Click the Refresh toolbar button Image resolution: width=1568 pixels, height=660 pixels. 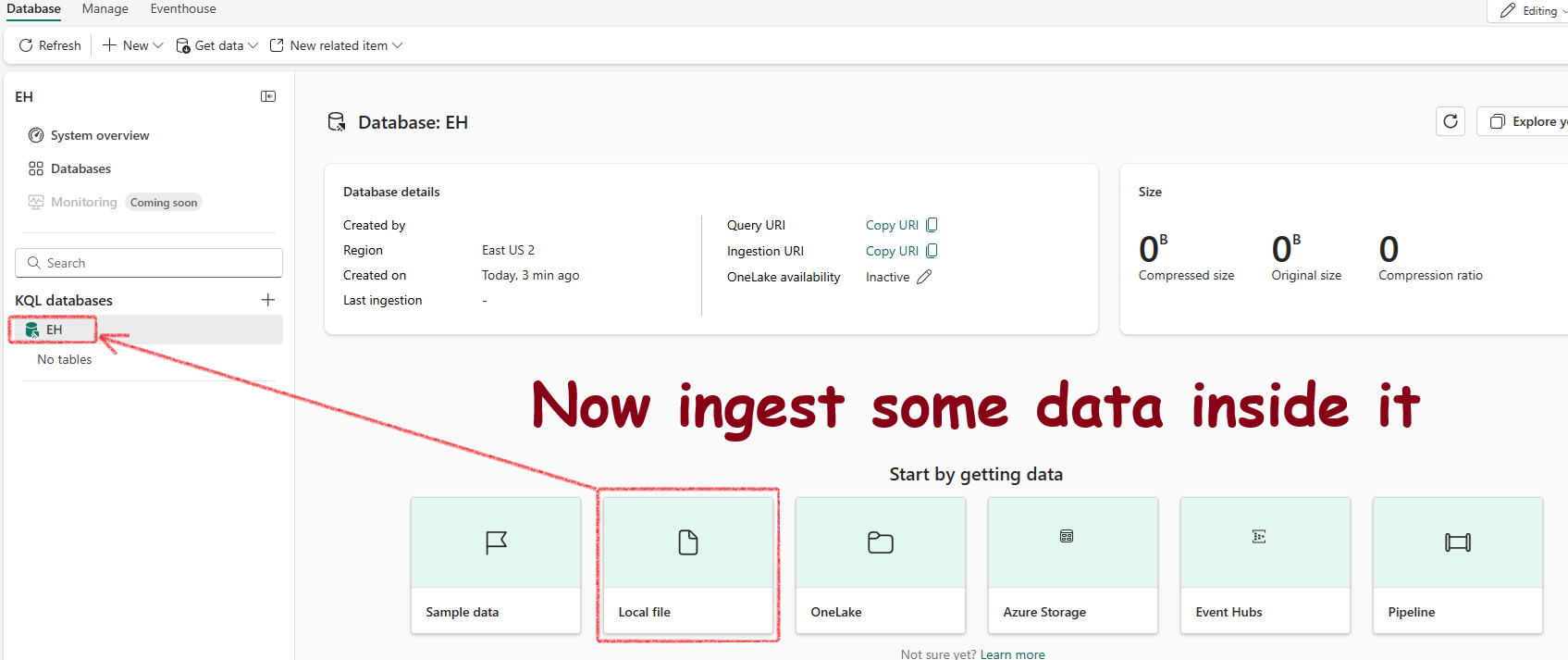[50, 45]
